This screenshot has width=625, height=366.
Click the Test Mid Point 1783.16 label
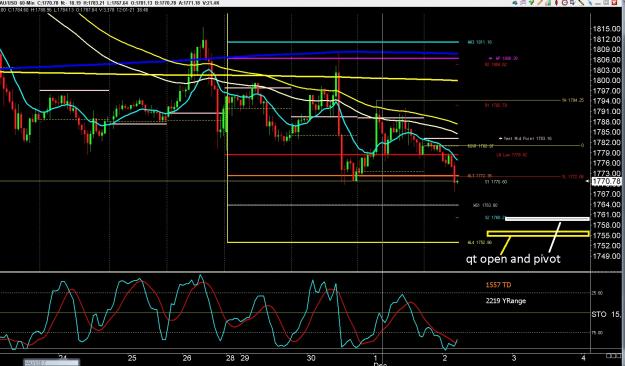526,139
